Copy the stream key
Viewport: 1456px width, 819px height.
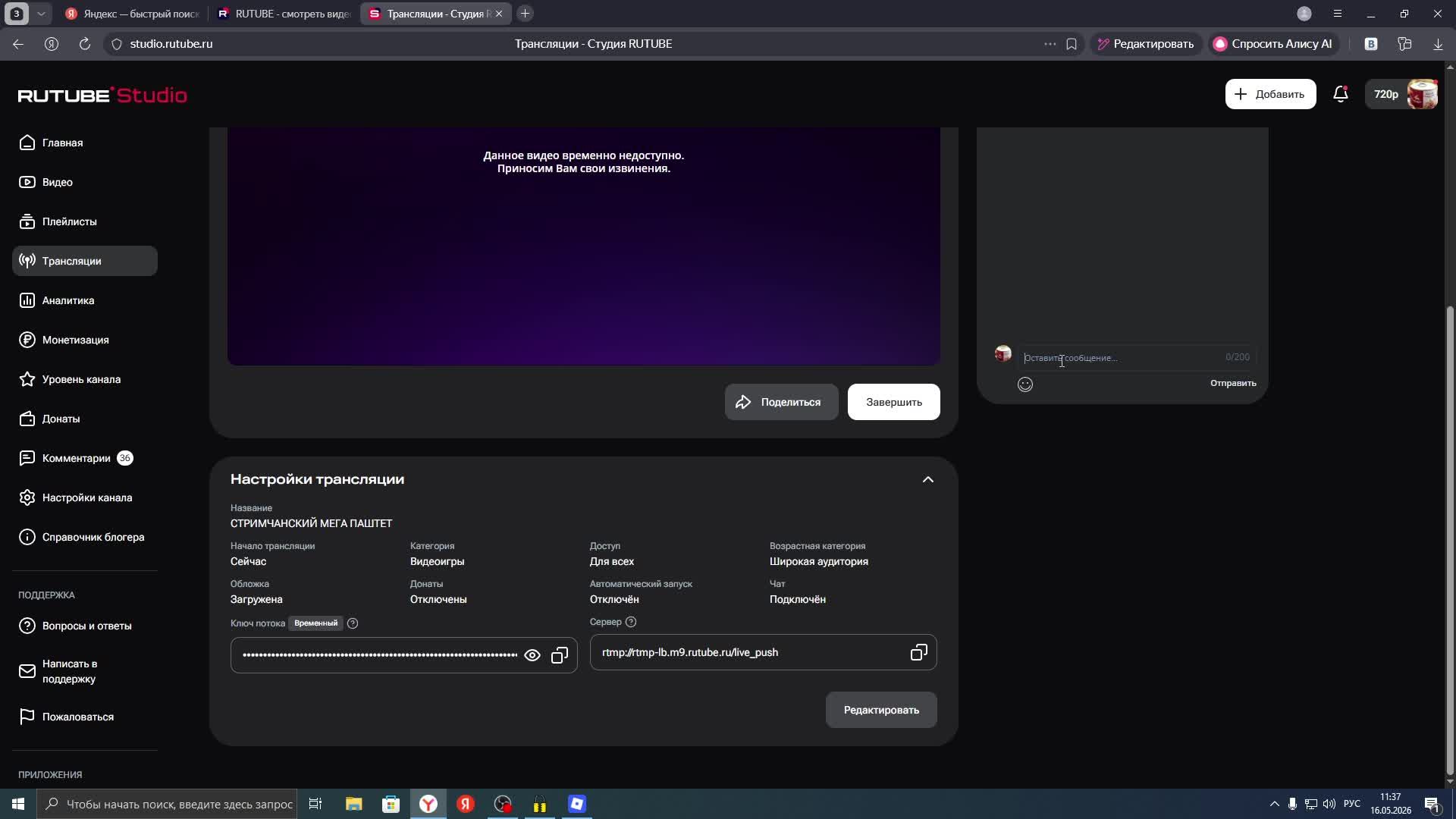[x=560, y=655]
